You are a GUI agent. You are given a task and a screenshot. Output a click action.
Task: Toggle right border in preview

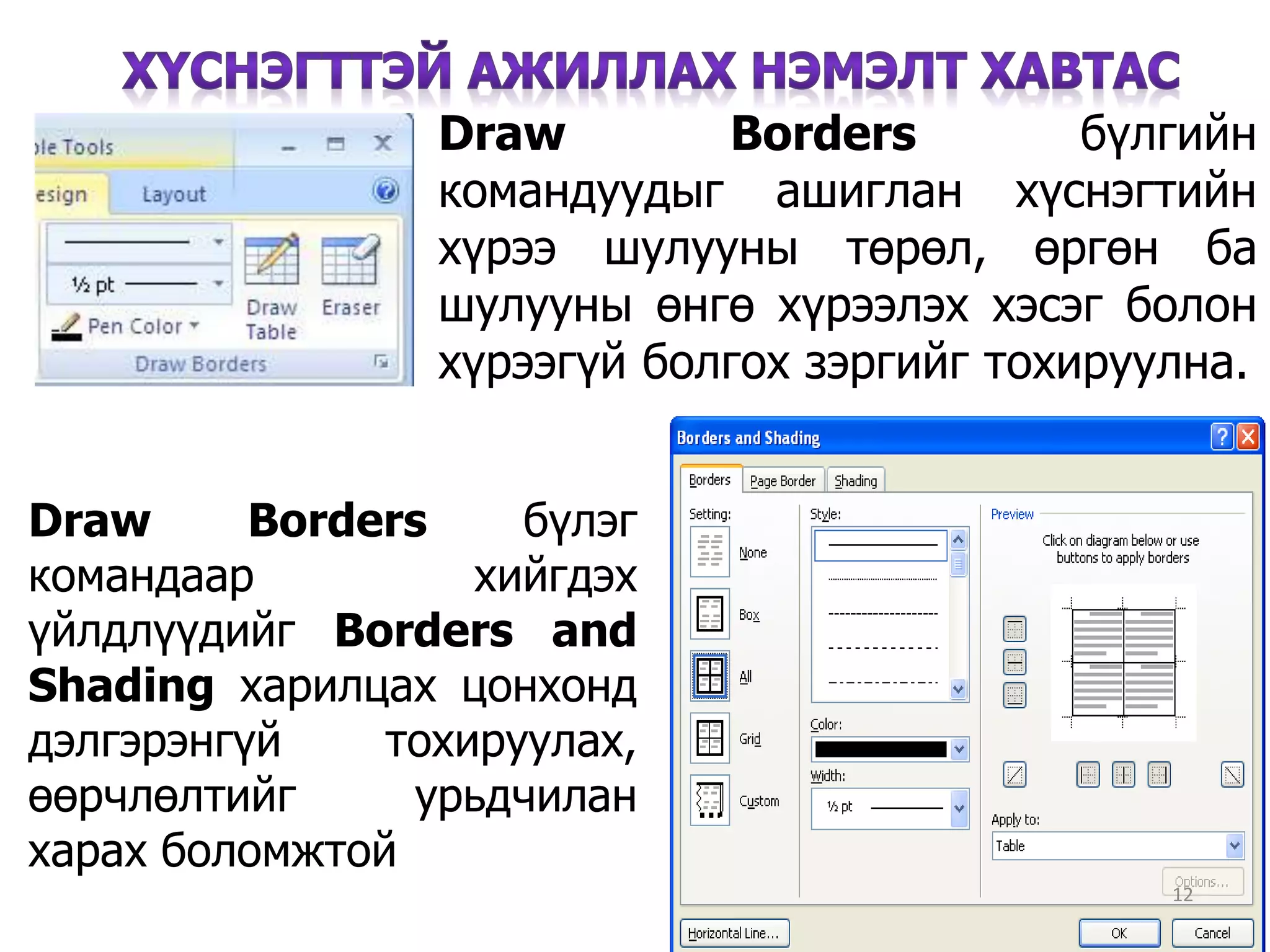tap(1158, 775)
